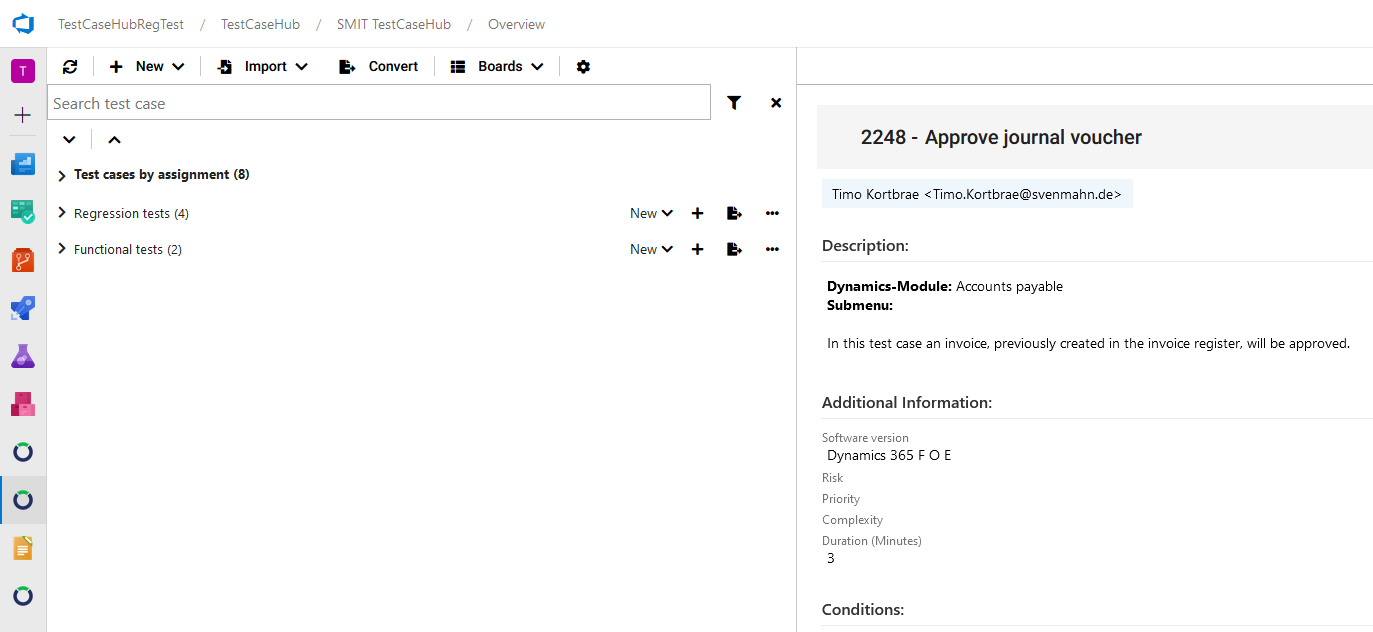Click the filter funnel icon

[734, 103]
